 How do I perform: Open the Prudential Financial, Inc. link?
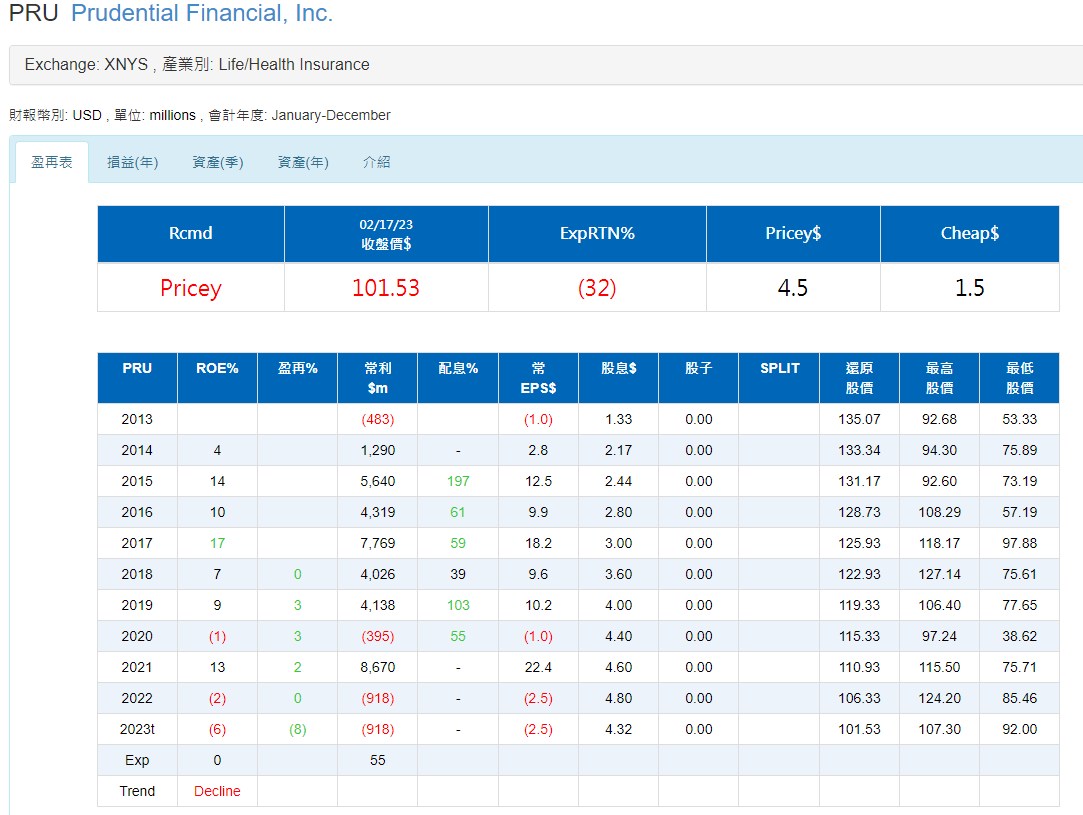pyautogui.click(x=202, y=13)
